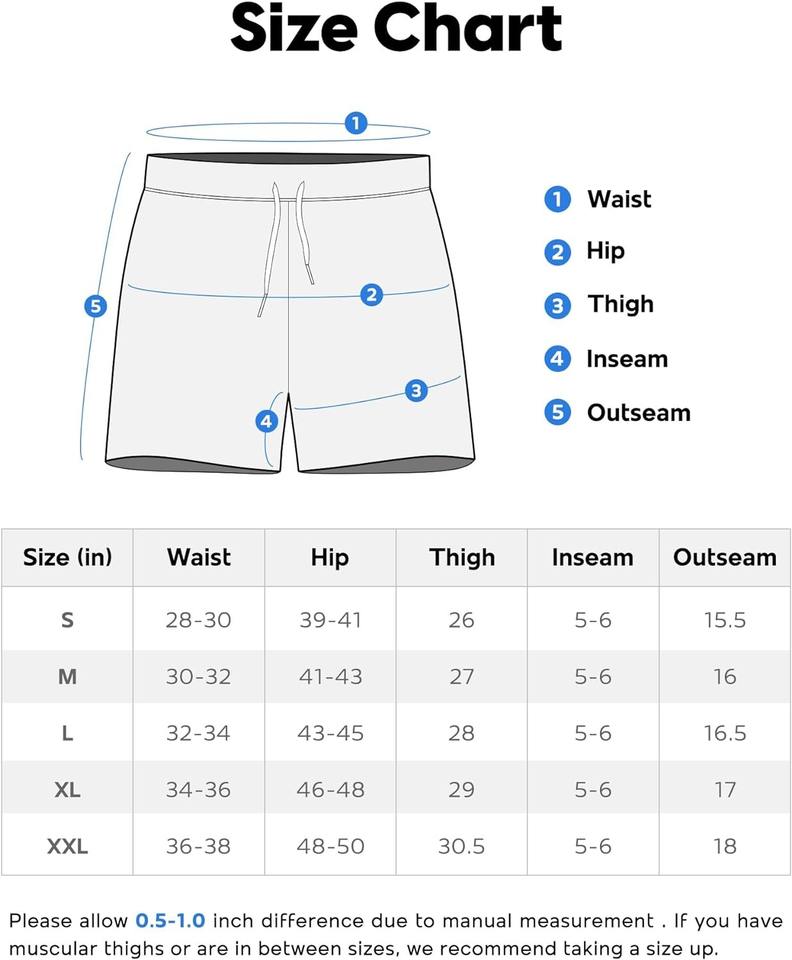Select the blue 3 badge beside the Thigh legend
This screenshot has height=960, width=792.
tap(557, 306)
